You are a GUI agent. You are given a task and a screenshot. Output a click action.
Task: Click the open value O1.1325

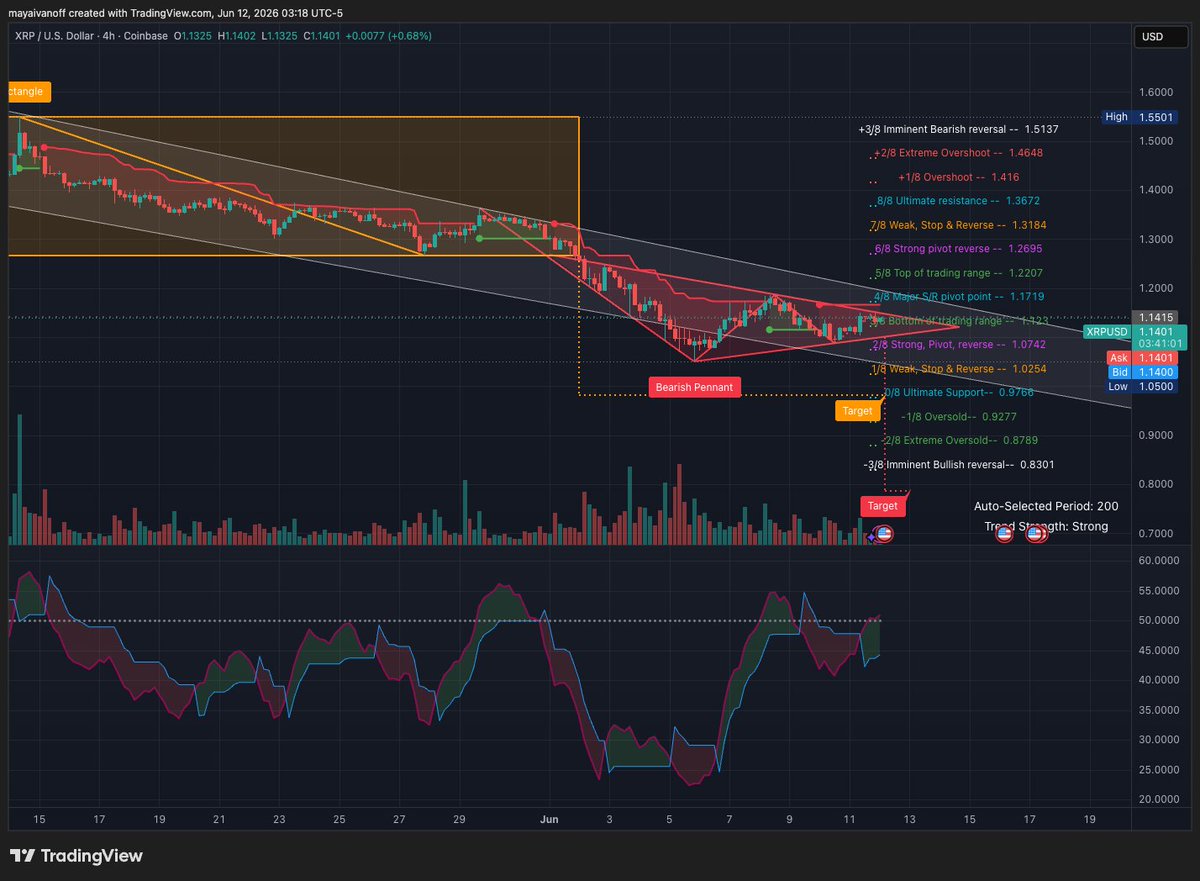(193, 35)
